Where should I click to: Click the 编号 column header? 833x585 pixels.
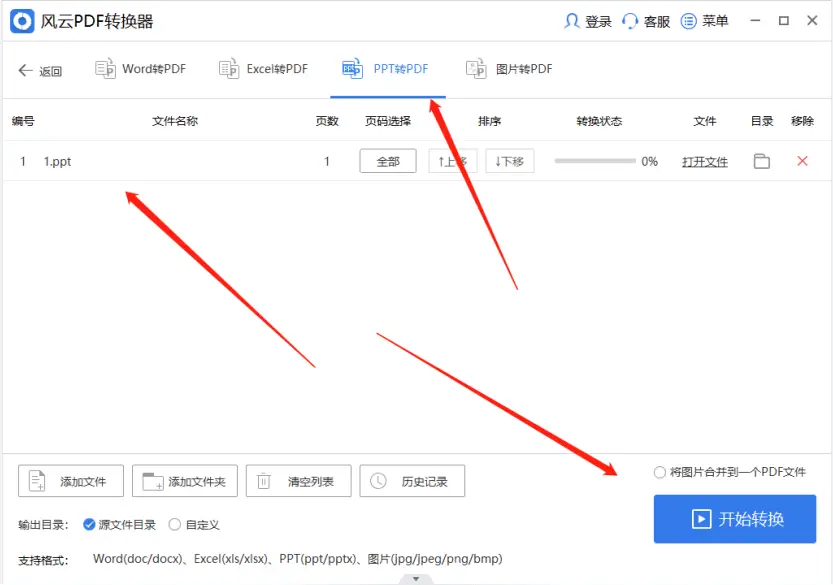[x=23, y=121]
